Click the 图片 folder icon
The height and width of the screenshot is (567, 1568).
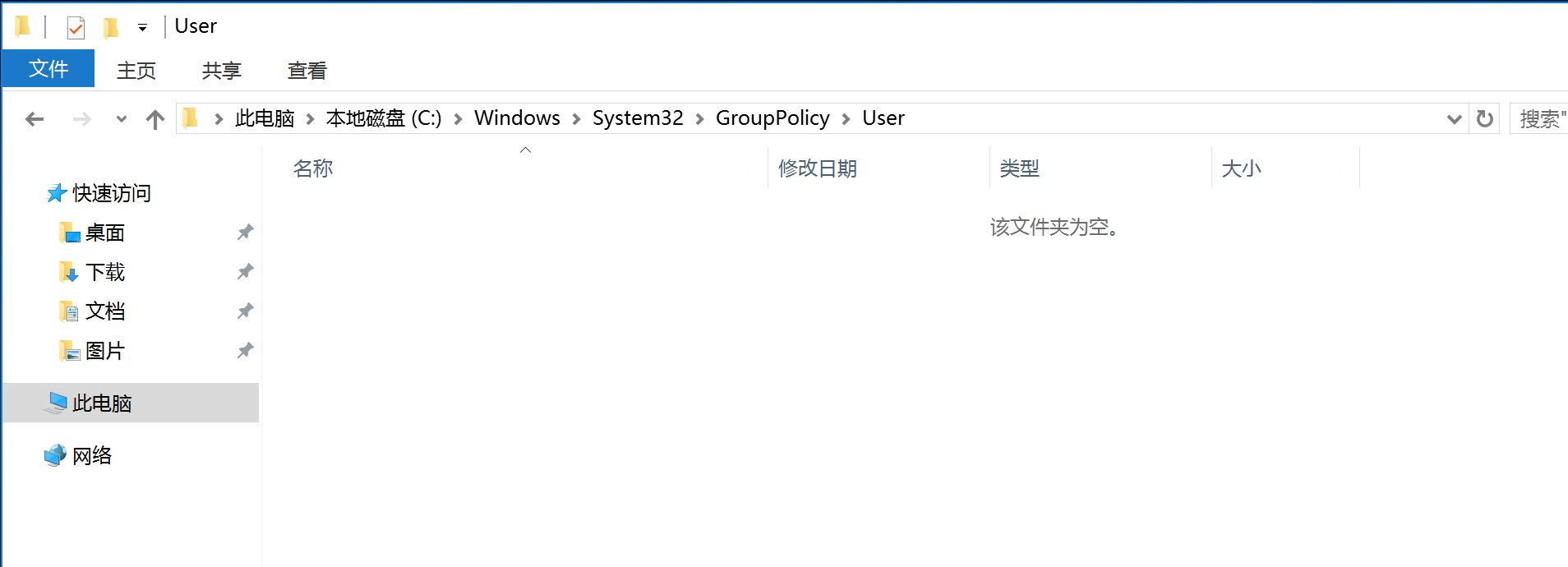pos(70,351)
